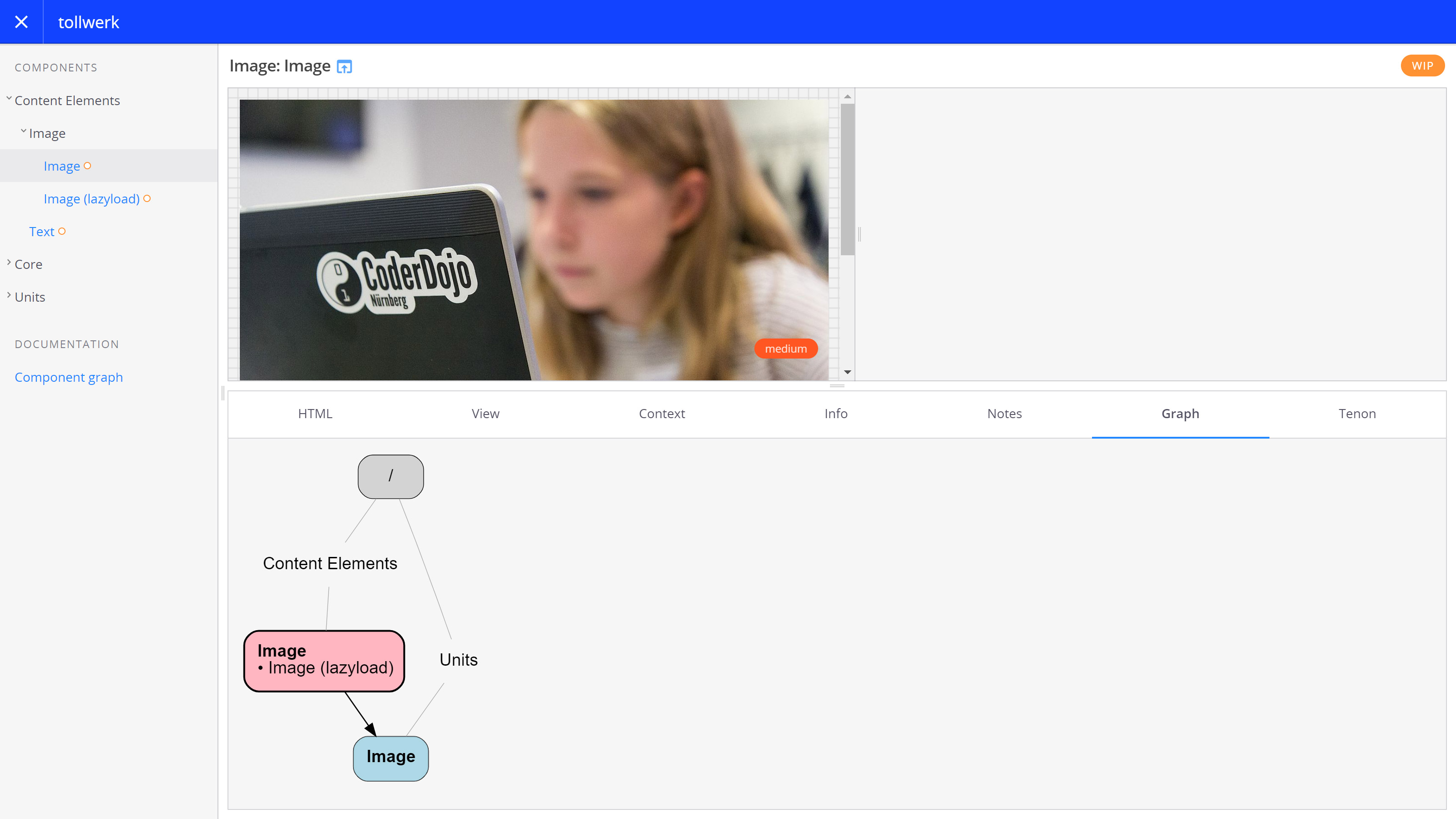Screen dimensions: 1456x819
Task: Select the blue Image graph node
Action: point(390,758)
